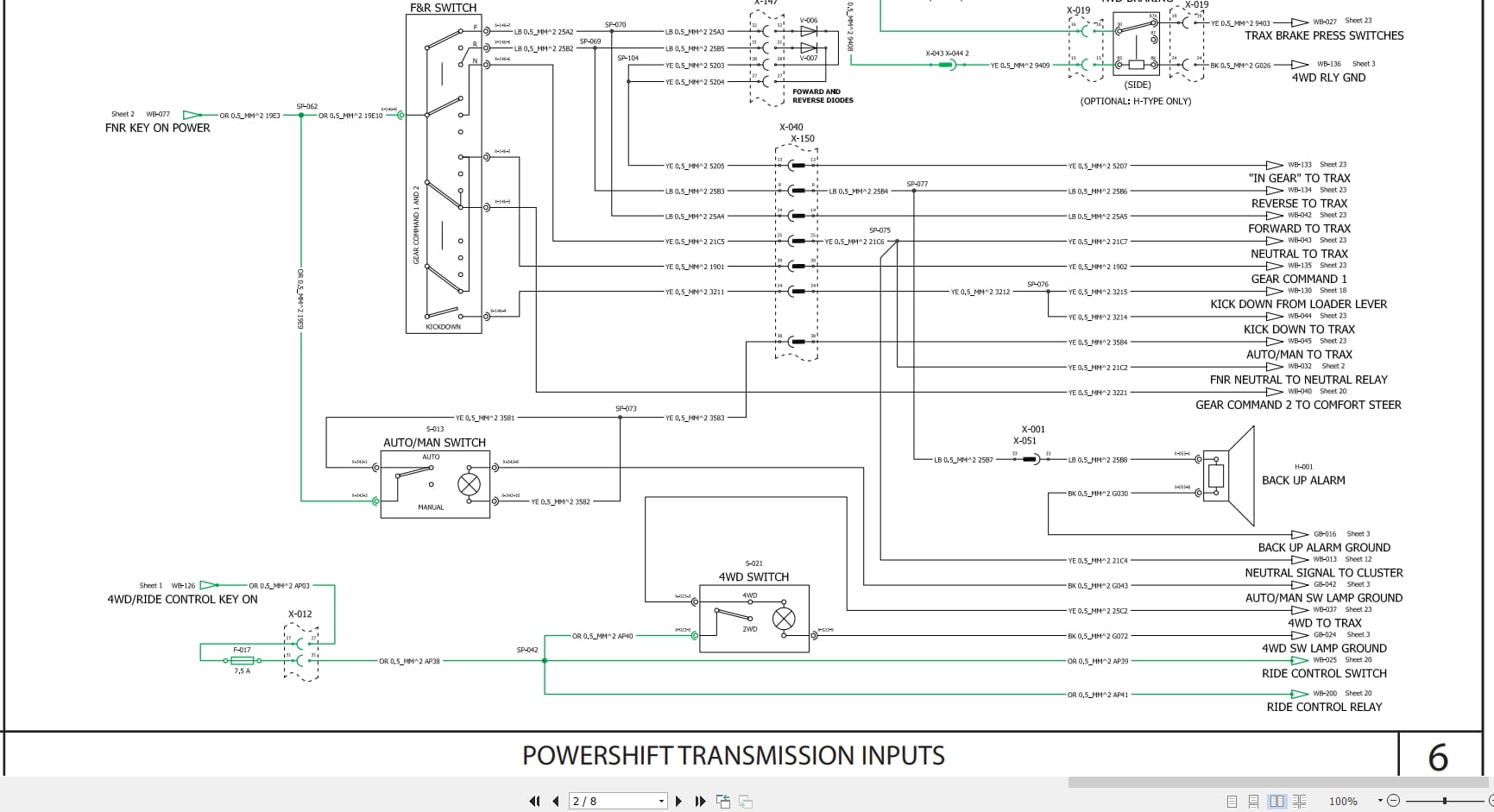The width and height of the screenshot is (1494, 812).
Task: Click inside the 2 / 8 page field
Action: pos(604,801)
